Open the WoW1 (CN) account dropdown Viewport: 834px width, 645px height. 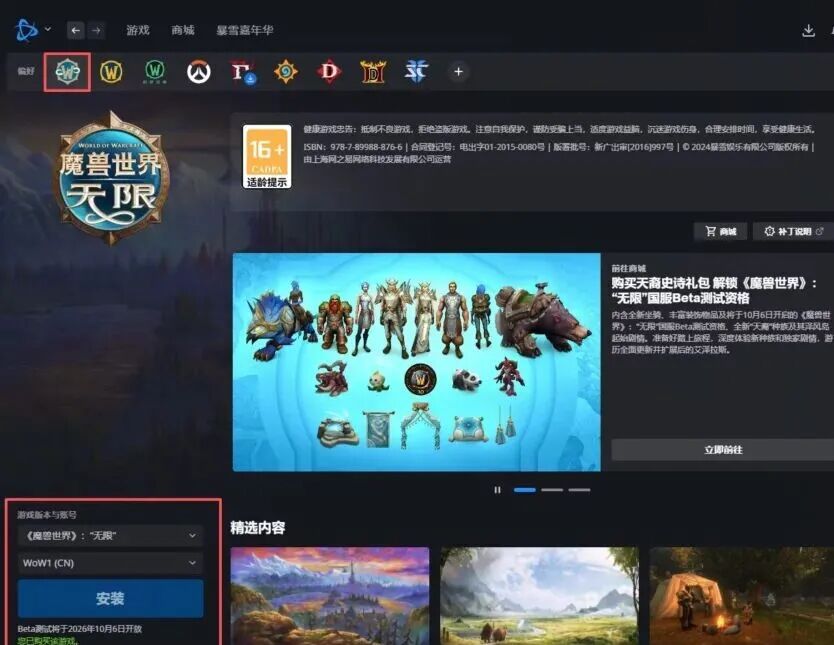tap(111, 563)
